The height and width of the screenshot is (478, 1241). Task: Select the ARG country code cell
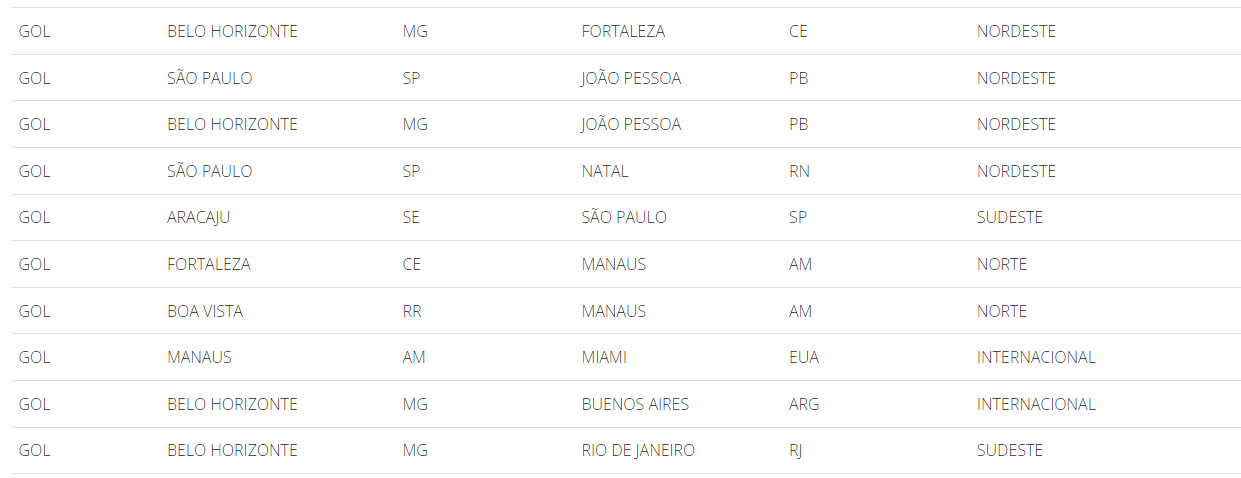click(804, 404)
